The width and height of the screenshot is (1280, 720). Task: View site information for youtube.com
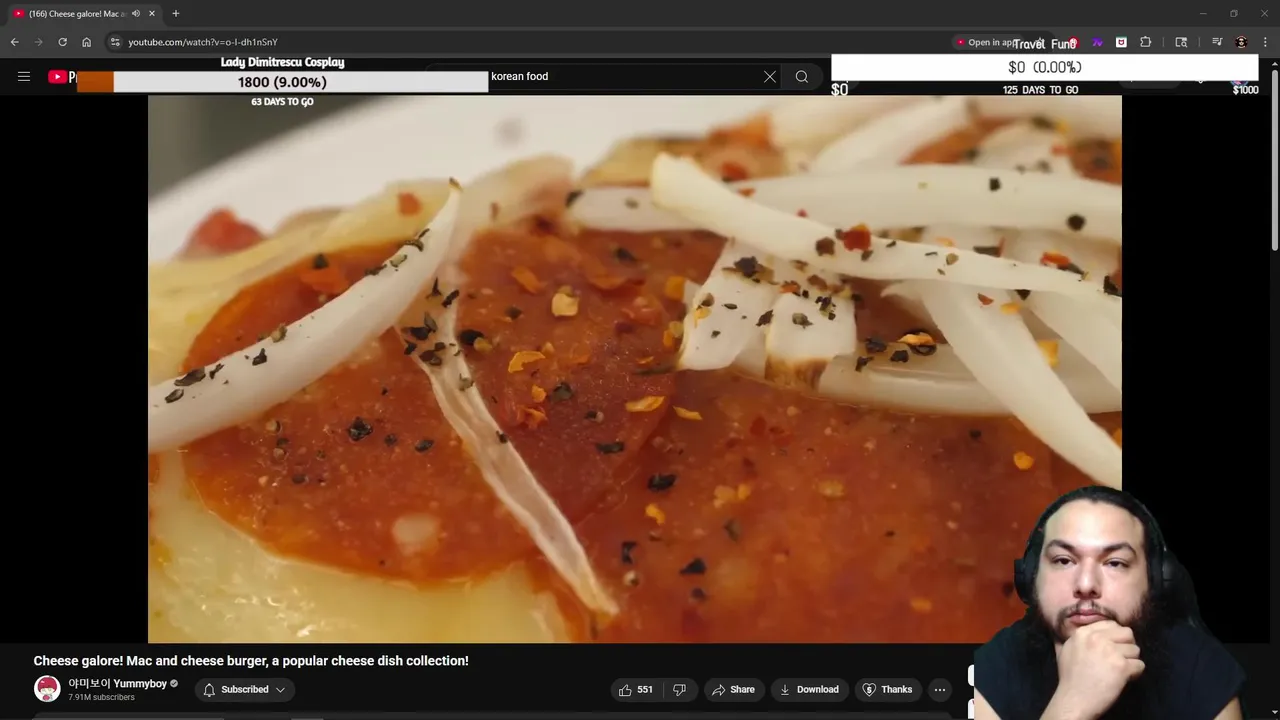point(115,42)
